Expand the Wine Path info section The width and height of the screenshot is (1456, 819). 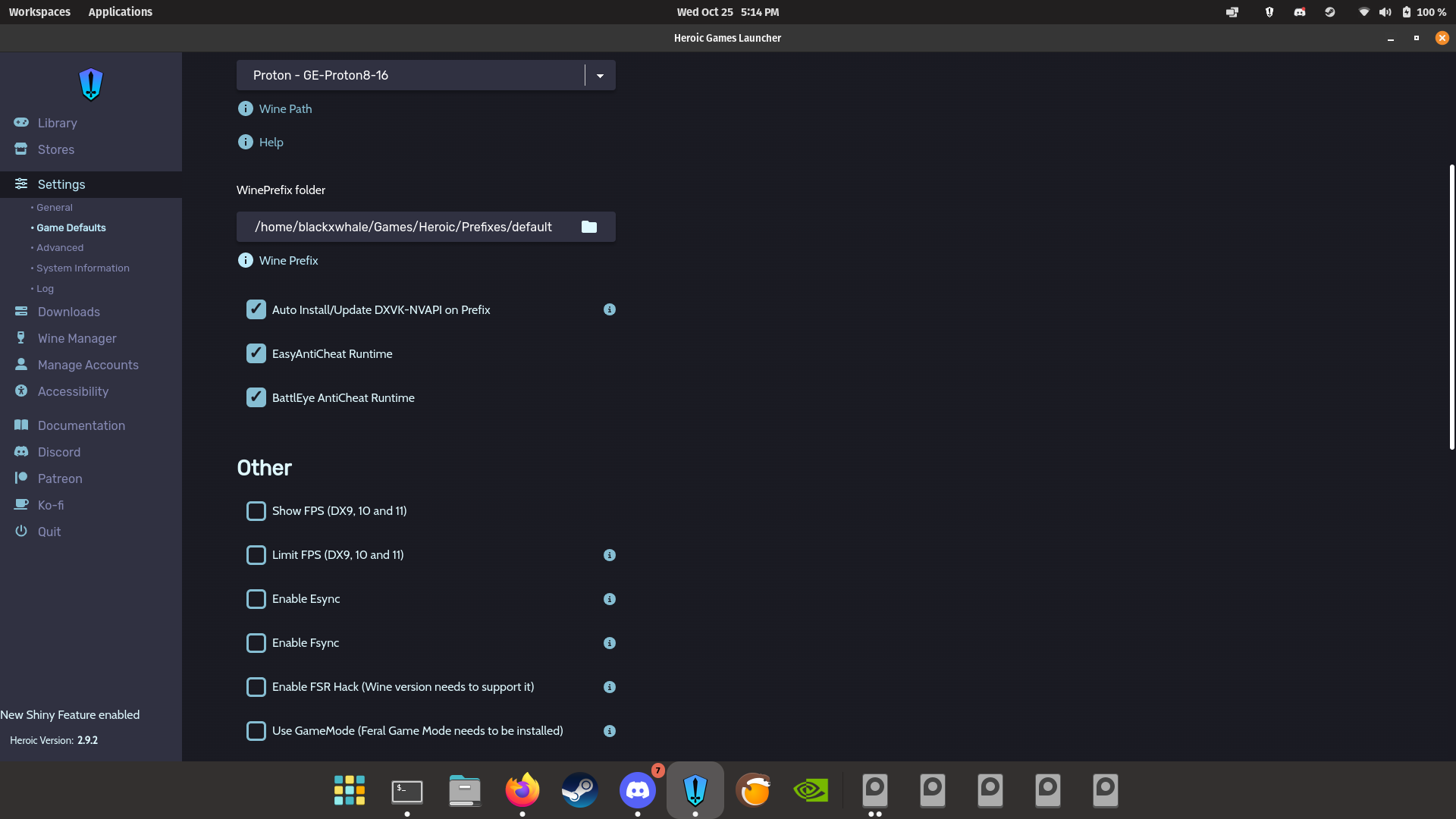(285, 108)
